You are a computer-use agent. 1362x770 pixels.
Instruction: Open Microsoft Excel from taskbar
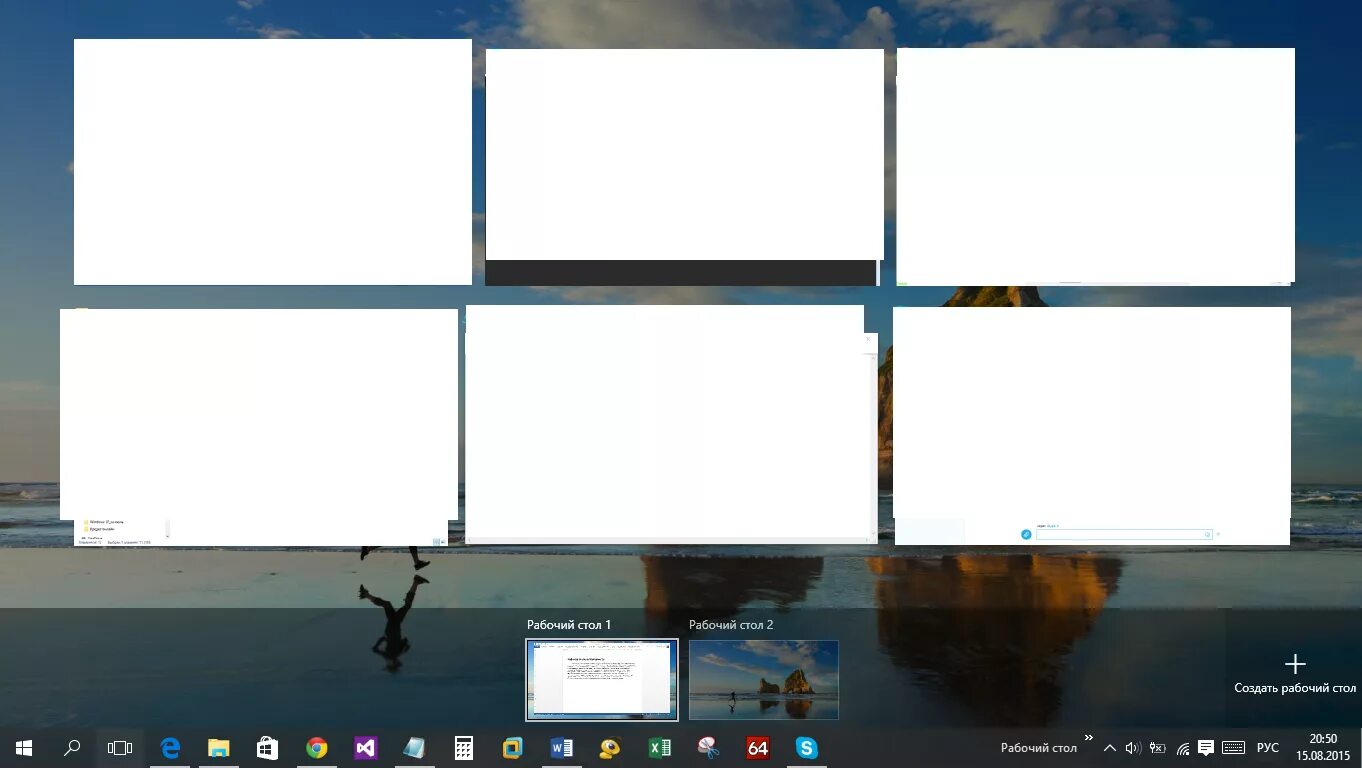point(659,747)
